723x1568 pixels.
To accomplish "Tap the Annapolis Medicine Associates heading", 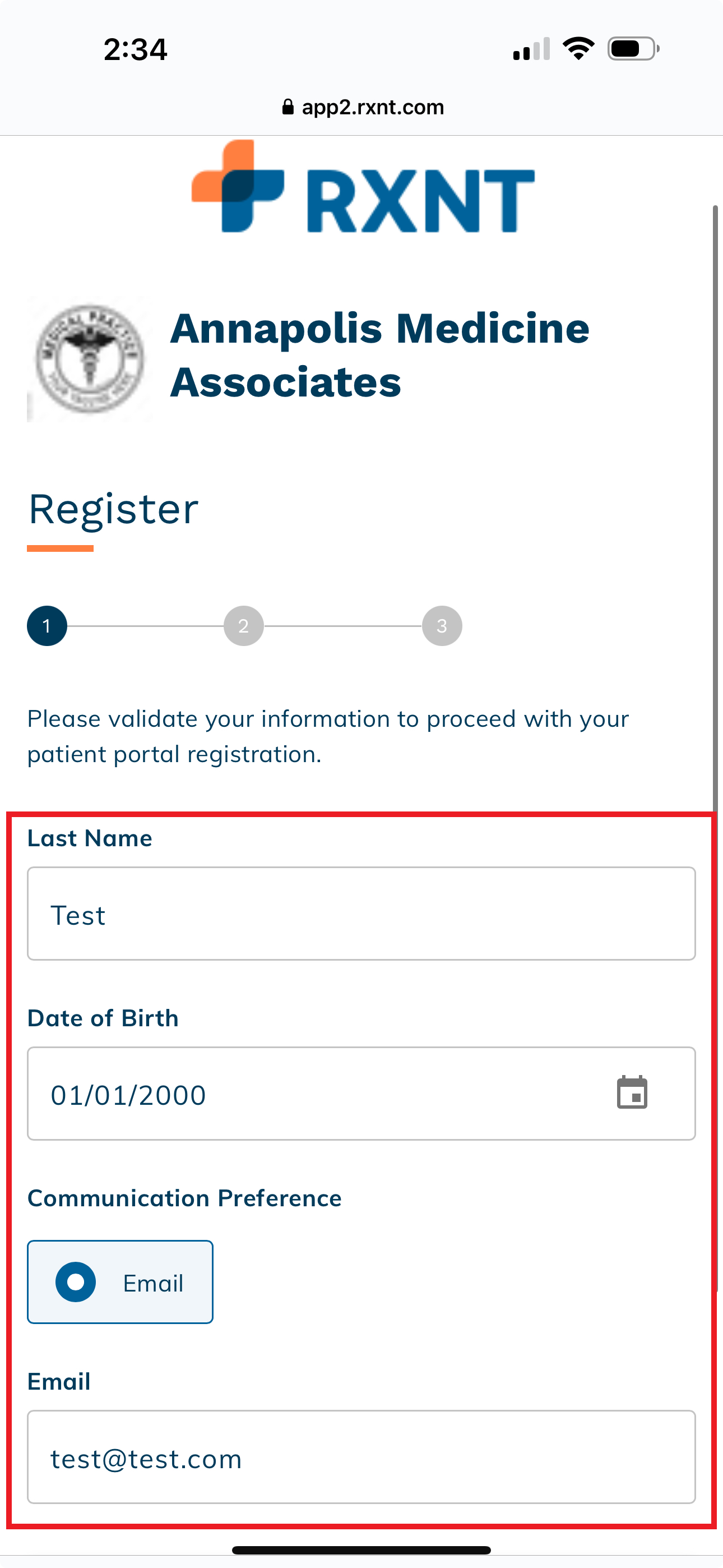I will [380, 355].
